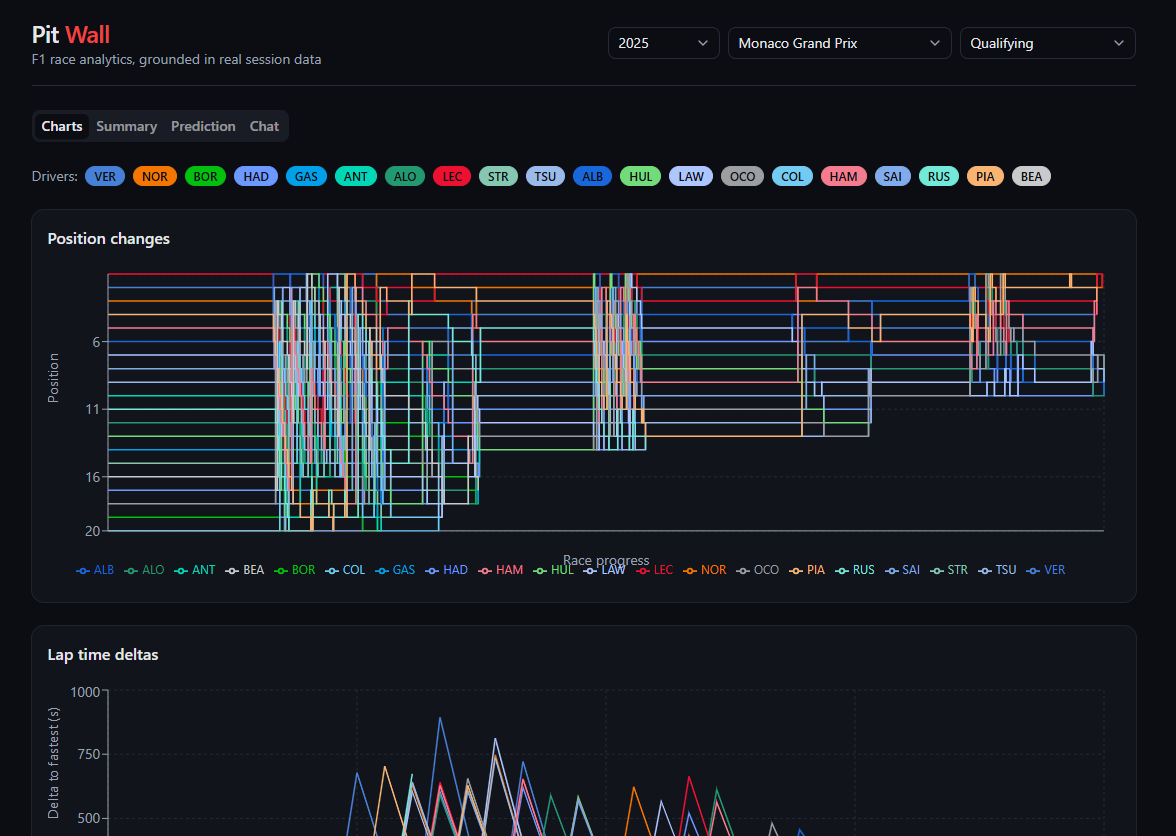The image size is (1176, 836).
Task: Click BEA in the position chart legend
Action: coord(245,570)
